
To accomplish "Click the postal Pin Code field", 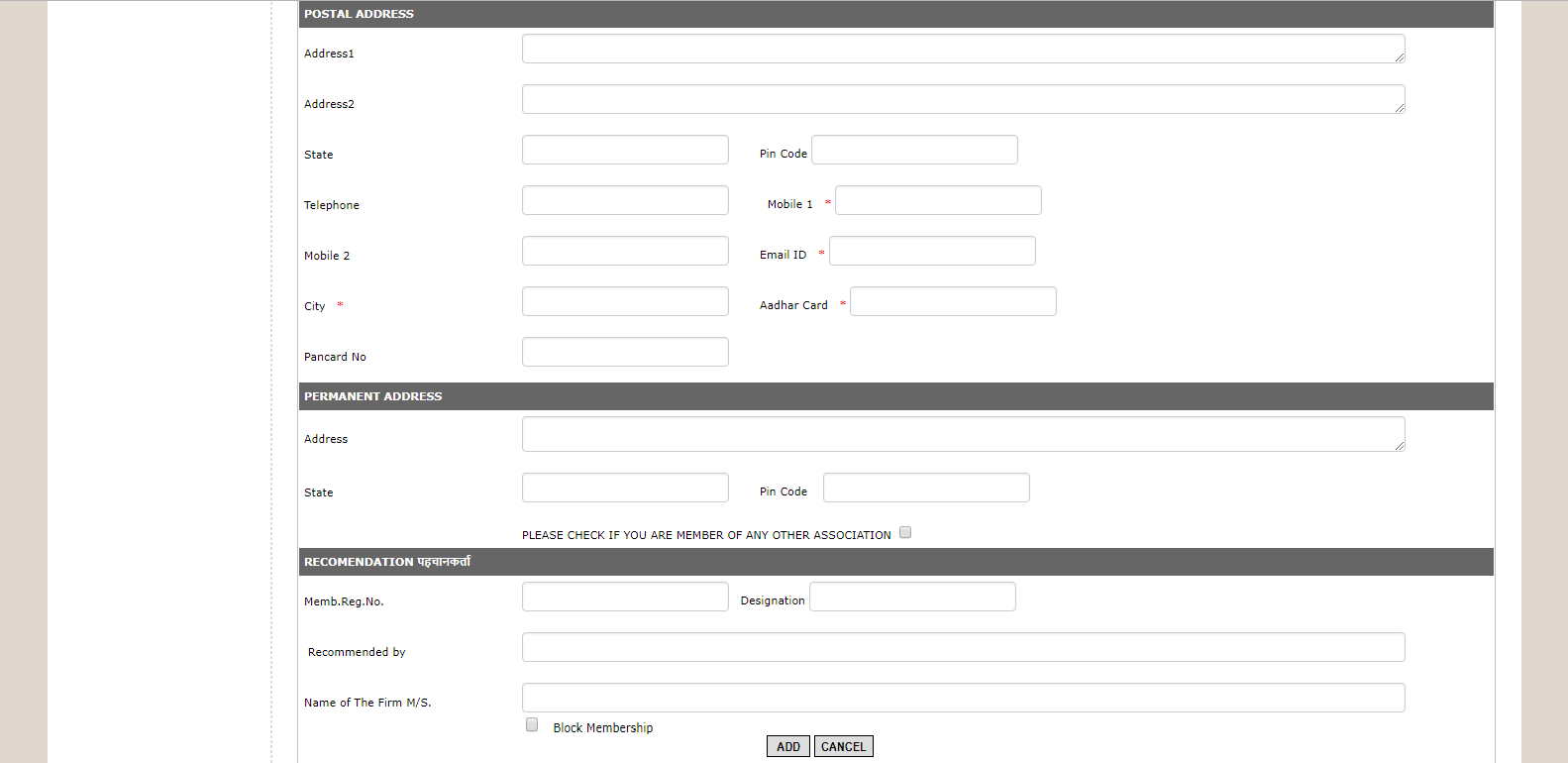I will coord(914,150).
